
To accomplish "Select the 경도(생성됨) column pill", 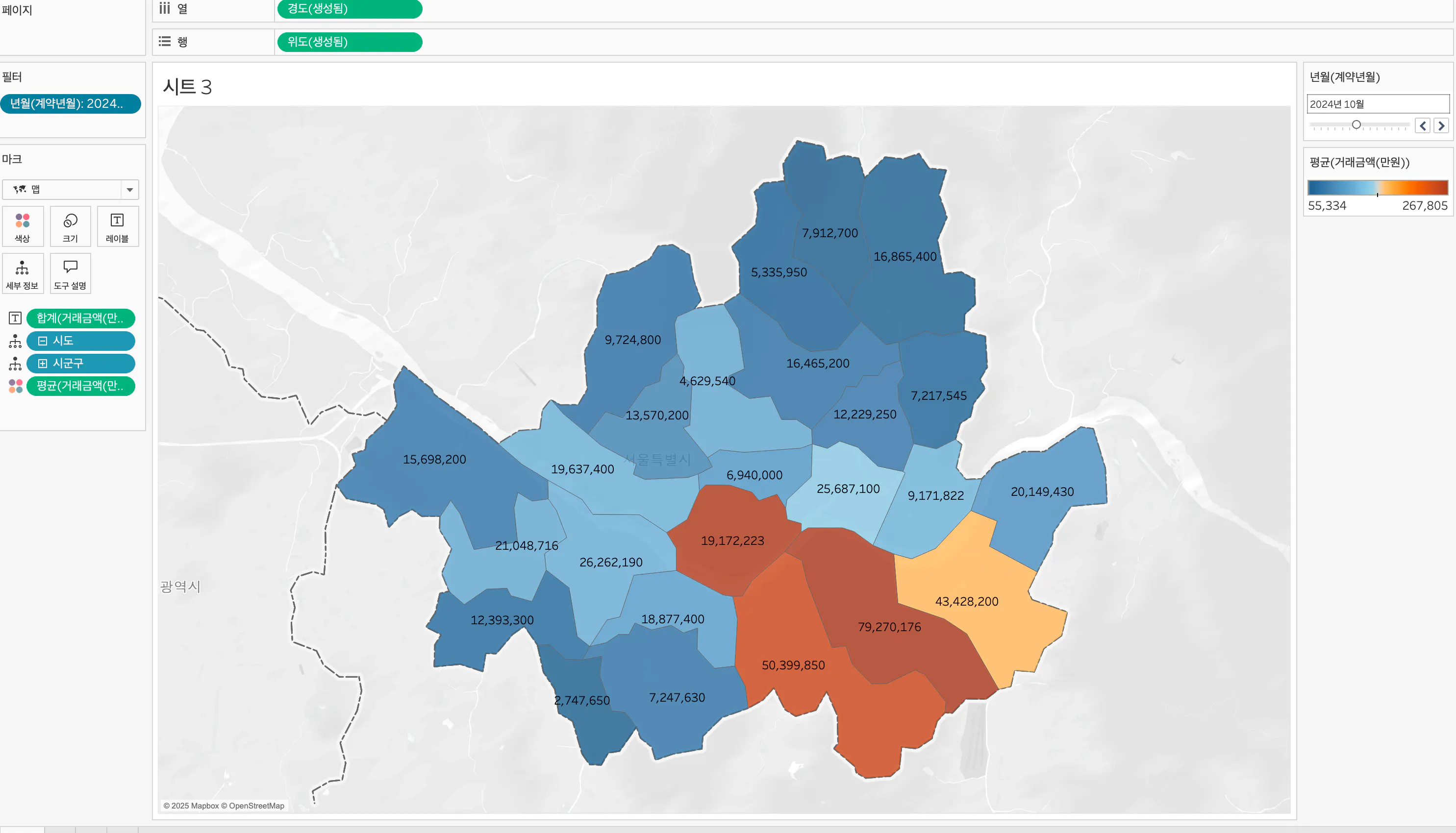I will click(350, 9).
